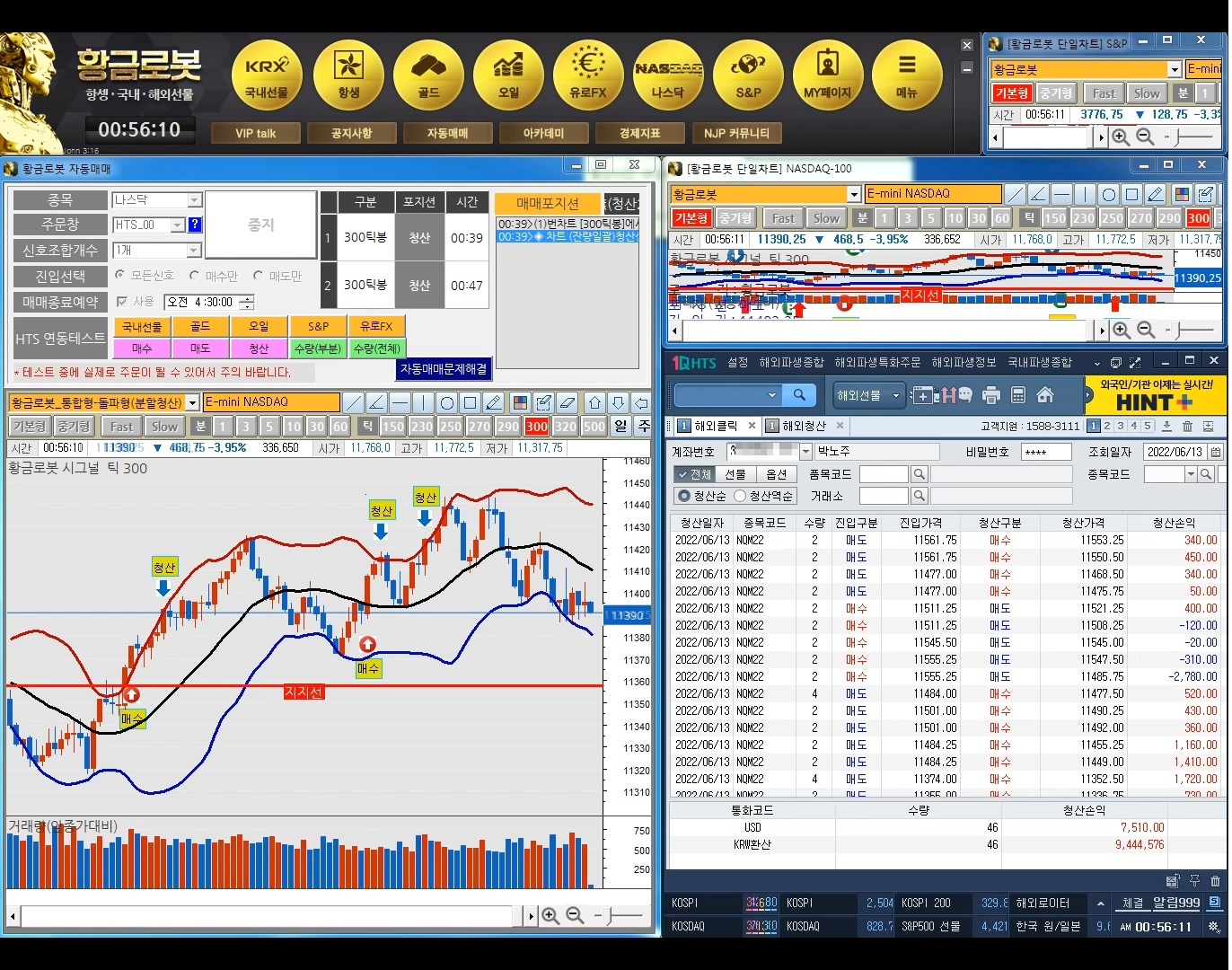Click the HTS search magnifier button

pyautogui.click(x=799, y=394)
